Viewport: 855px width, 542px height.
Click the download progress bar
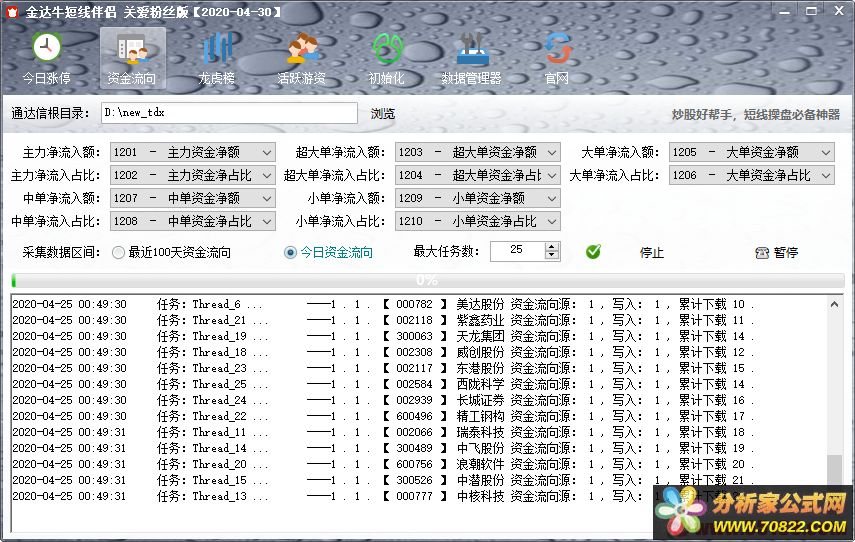(428, 280)
